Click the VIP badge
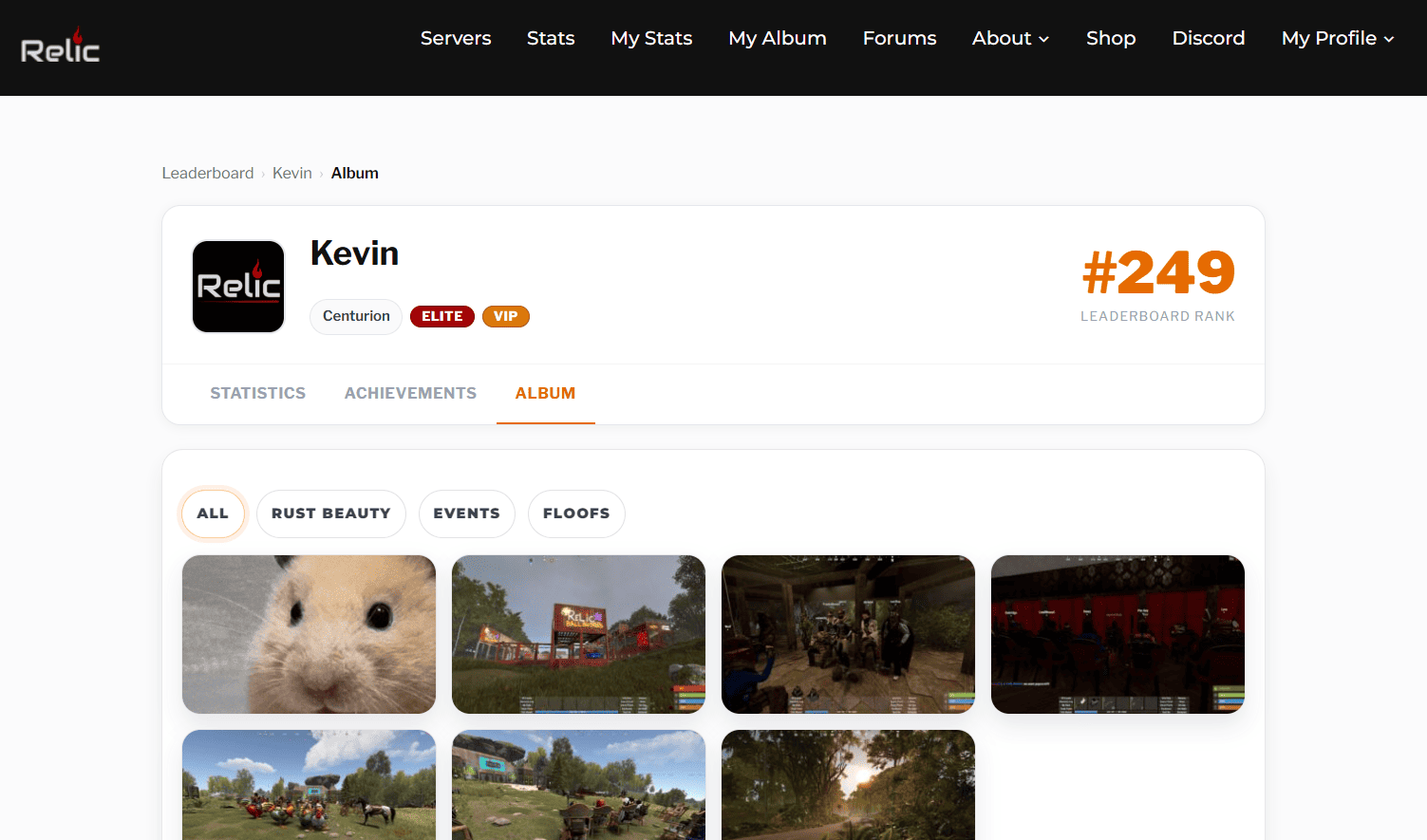The image size is (1427, 840). (x=506, y=316)
